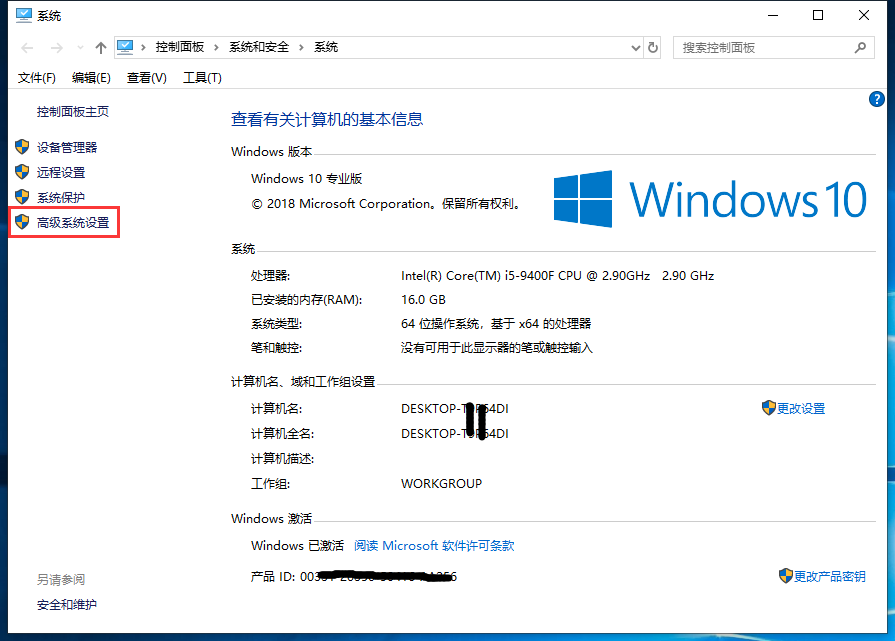Open 远程设置 link

pos(61,172)
